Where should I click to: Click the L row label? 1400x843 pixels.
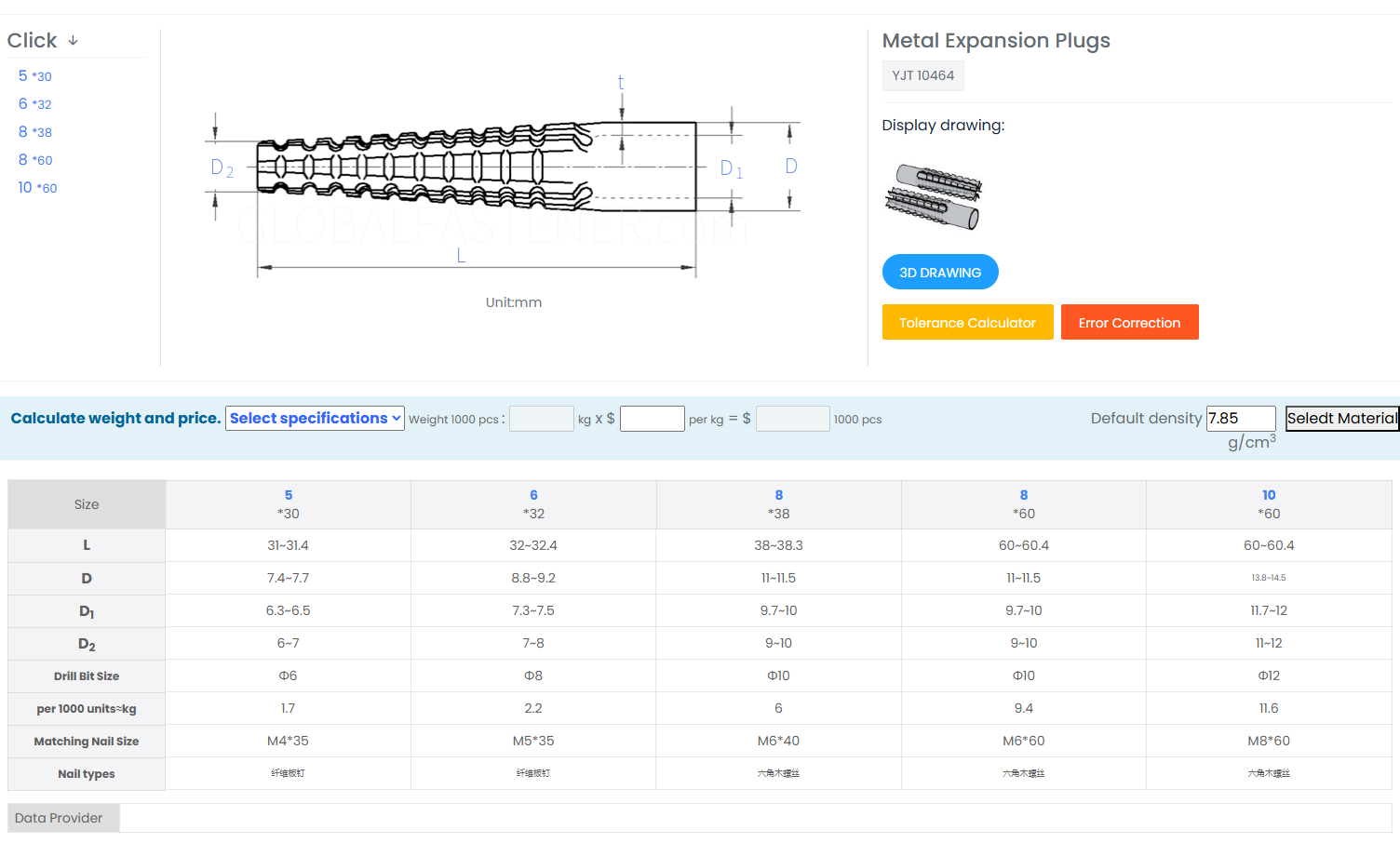tap(87, 545)
